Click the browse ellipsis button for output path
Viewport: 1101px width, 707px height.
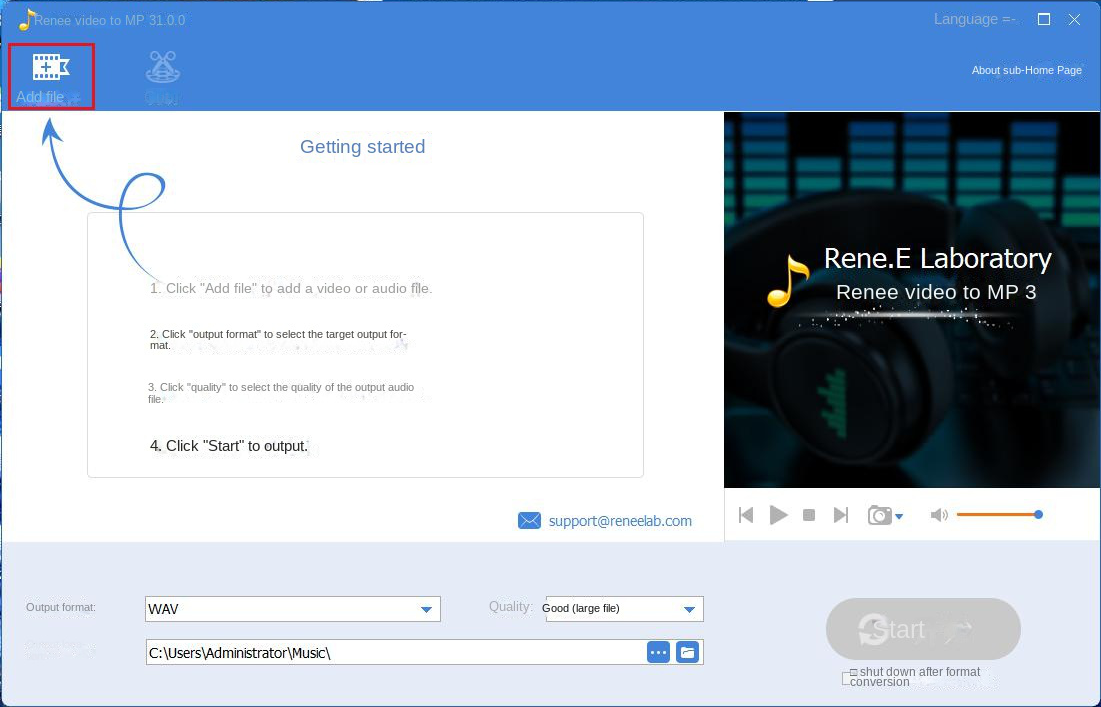(x=658, y=651)
